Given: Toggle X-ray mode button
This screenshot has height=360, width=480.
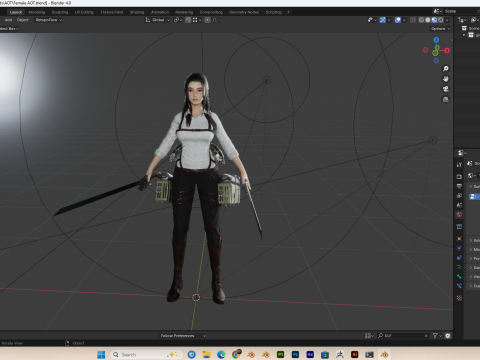Looking at the screenshot, I should [413, 20].
